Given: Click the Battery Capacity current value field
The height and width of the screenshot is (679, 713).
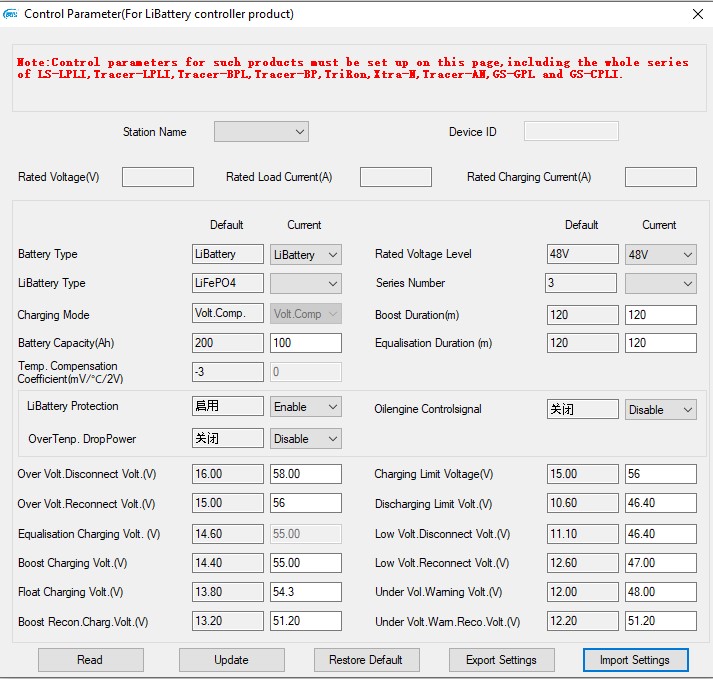Looking at the screenshot, I should (x=306, y=343).
